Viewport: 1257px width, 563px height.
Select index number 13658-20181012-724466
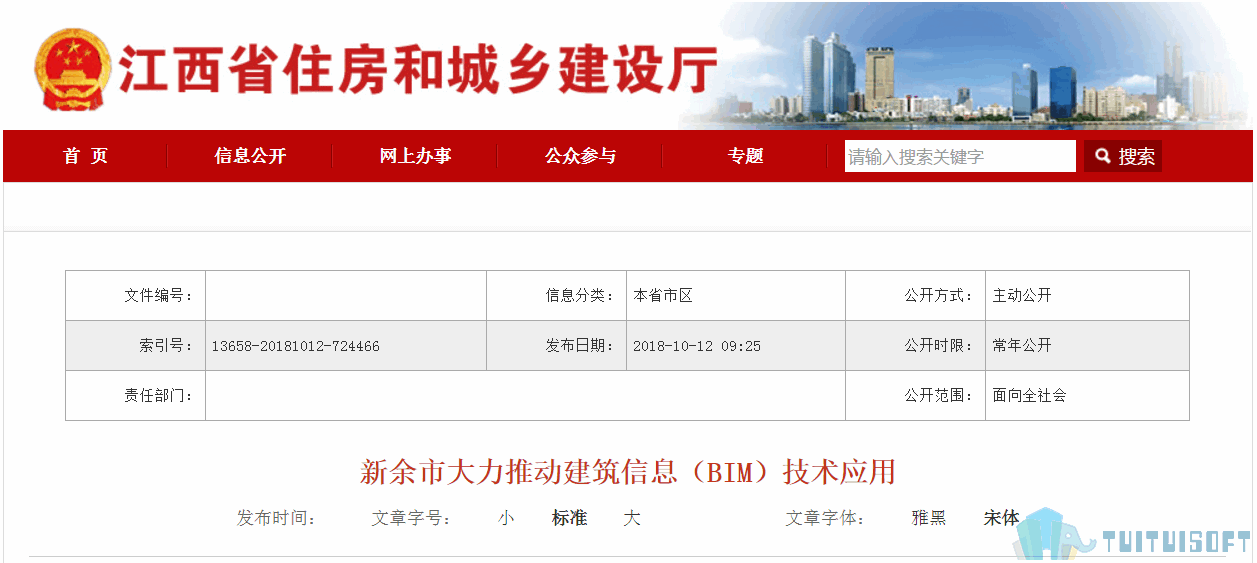(295, 346)
